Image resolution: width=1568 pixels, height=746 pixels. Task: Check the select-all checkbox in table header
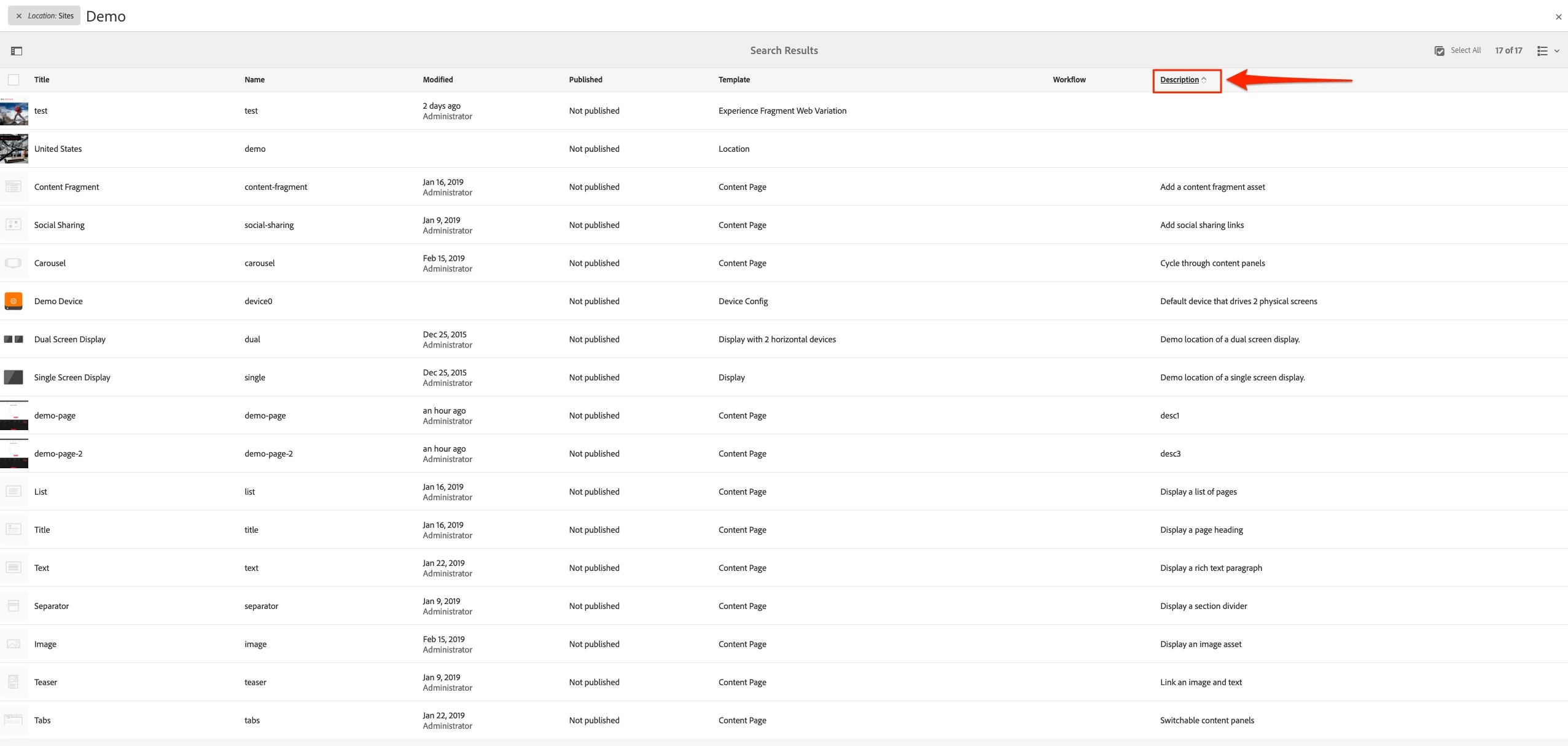pos(14,80)
